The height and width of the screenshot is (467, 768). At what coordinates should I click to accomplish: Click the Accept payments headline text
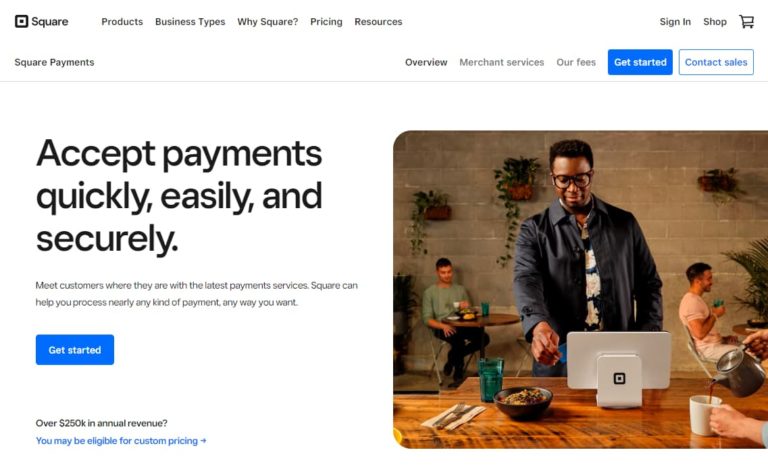point(179,196)
